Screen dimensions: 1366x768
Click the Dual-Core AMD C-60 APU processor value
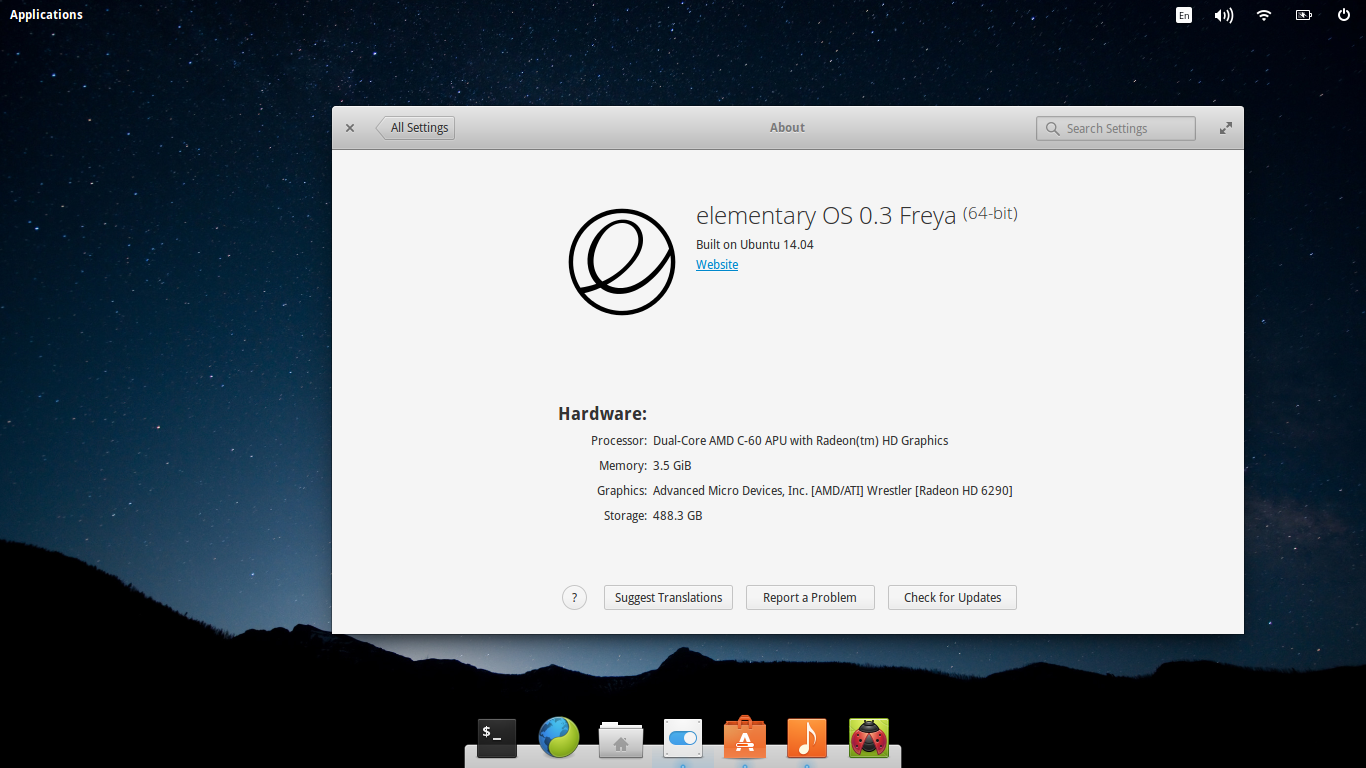click(800, 441)
